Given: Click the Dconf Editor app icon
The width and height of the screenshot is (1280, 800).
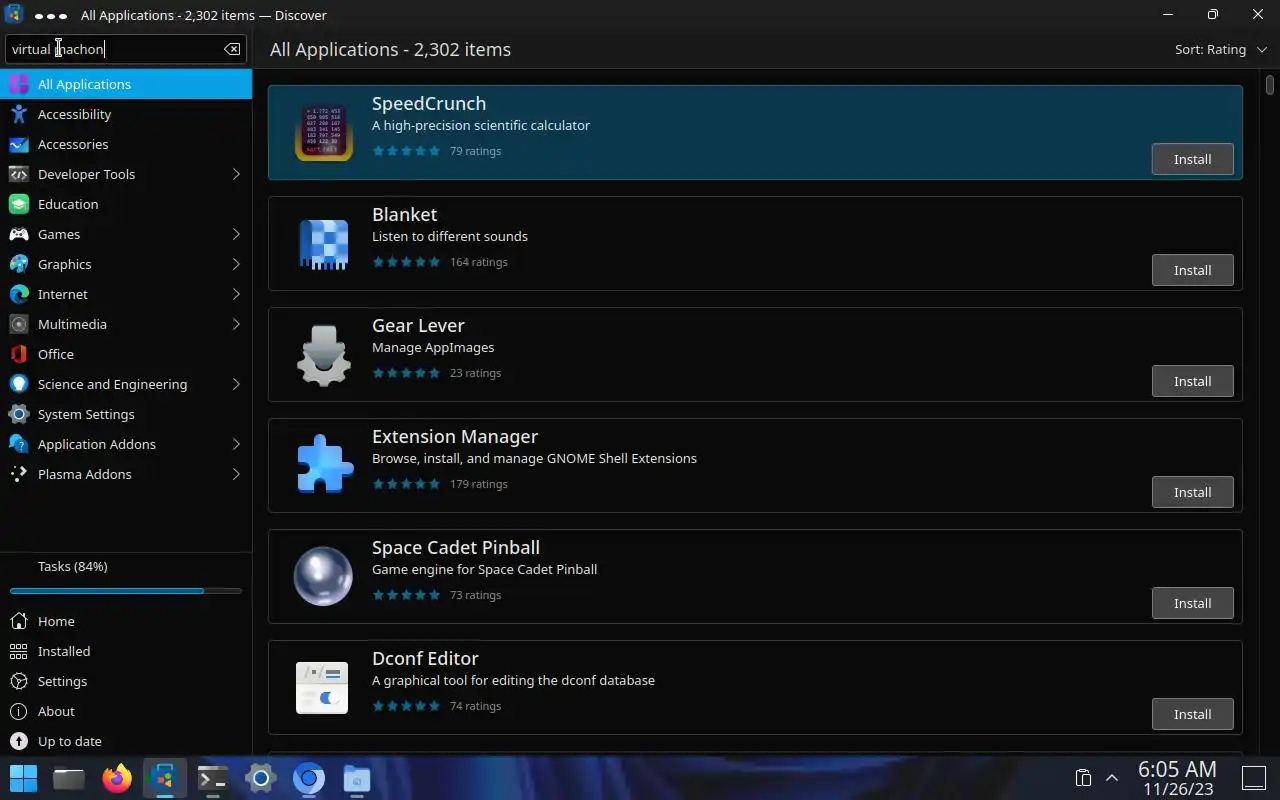Looking at the screenshot, I should pyautogui.click(x=322, y=688).
